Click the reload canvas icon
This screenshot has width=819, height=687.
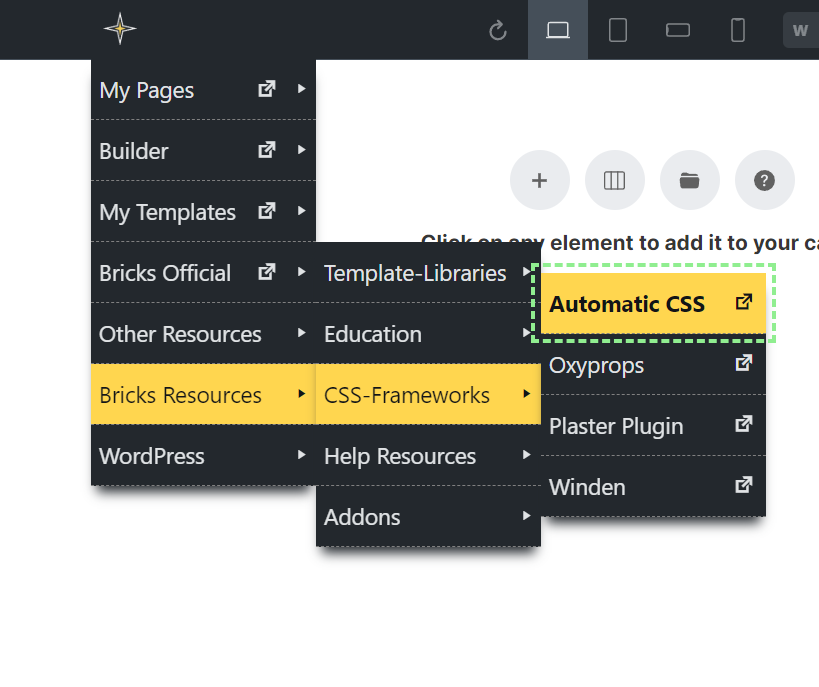tap(498, 31)
